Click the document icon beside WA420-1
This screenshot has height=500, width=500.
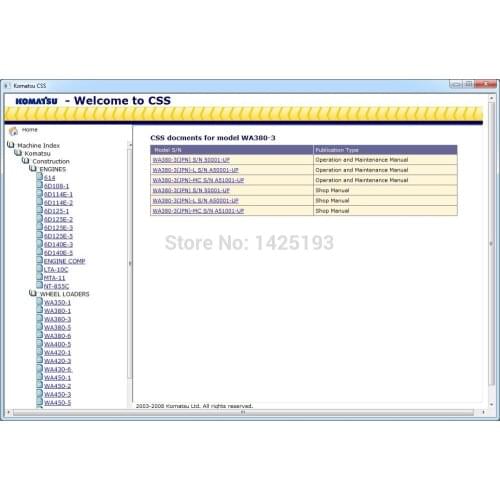[x=40, y=352]
